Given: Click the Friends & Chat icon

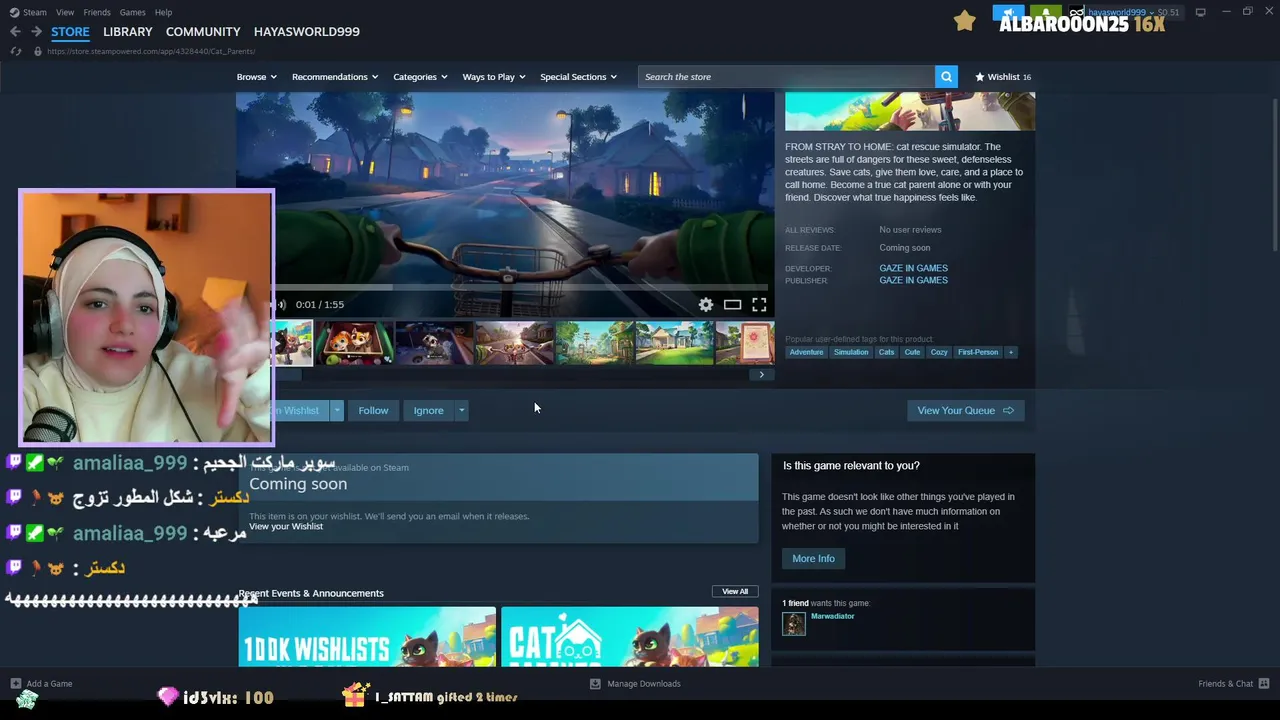Looking at the screenshot, I should (1263, 684).
